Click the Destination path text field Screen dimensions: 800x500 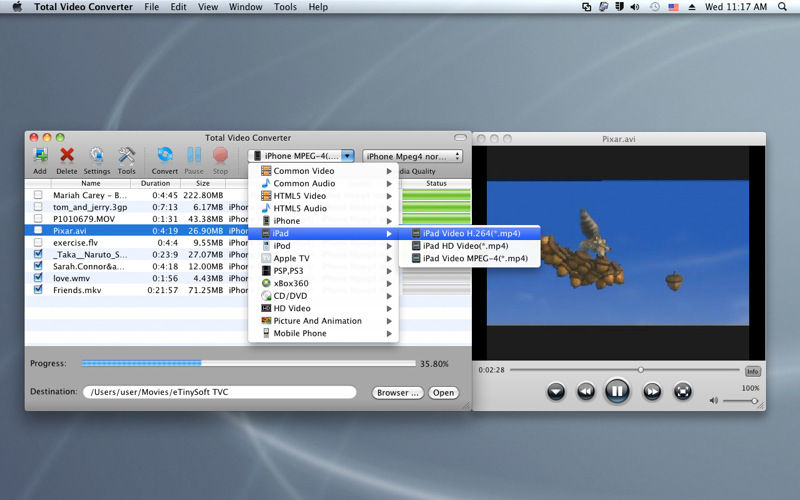(219, 393)
